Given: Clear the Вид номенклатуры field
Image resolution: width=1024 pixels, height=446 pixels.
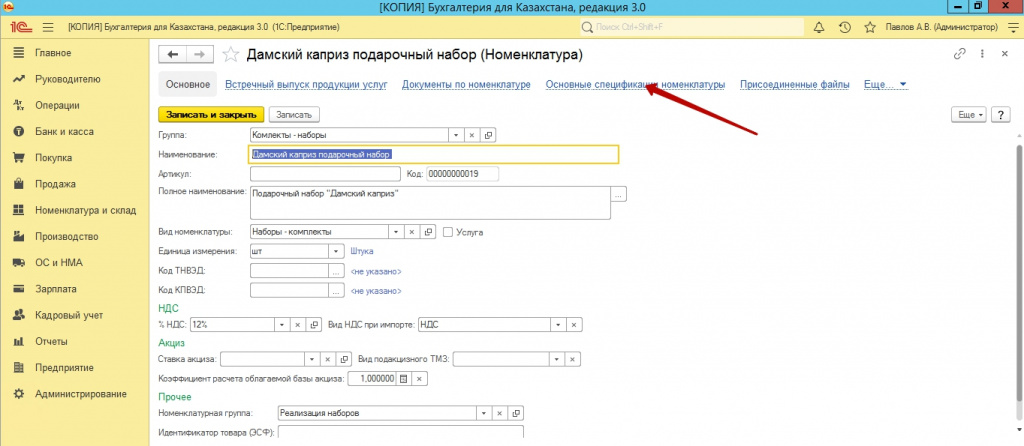Looking at the screenshot, I should [x=412, y=232].
